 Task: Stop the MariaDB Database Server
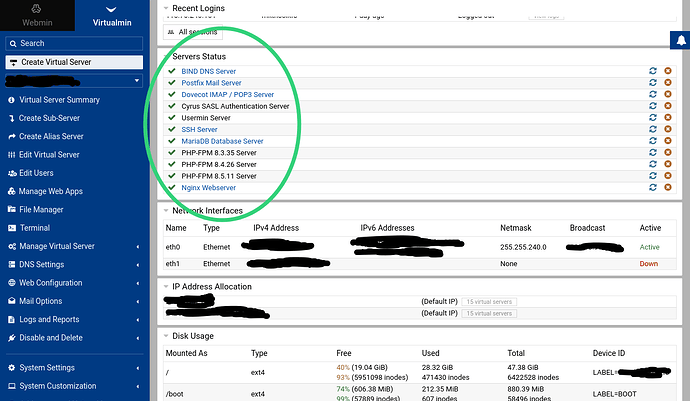(x=668, y=141)
